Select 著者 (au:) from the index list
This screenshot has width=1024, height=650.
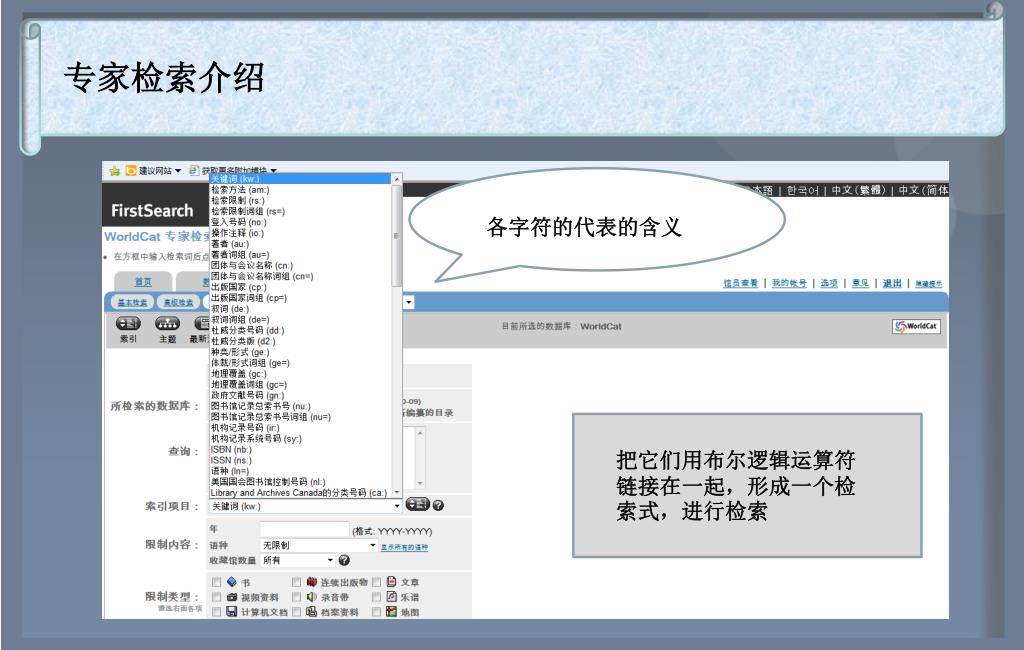coord(230,244)
